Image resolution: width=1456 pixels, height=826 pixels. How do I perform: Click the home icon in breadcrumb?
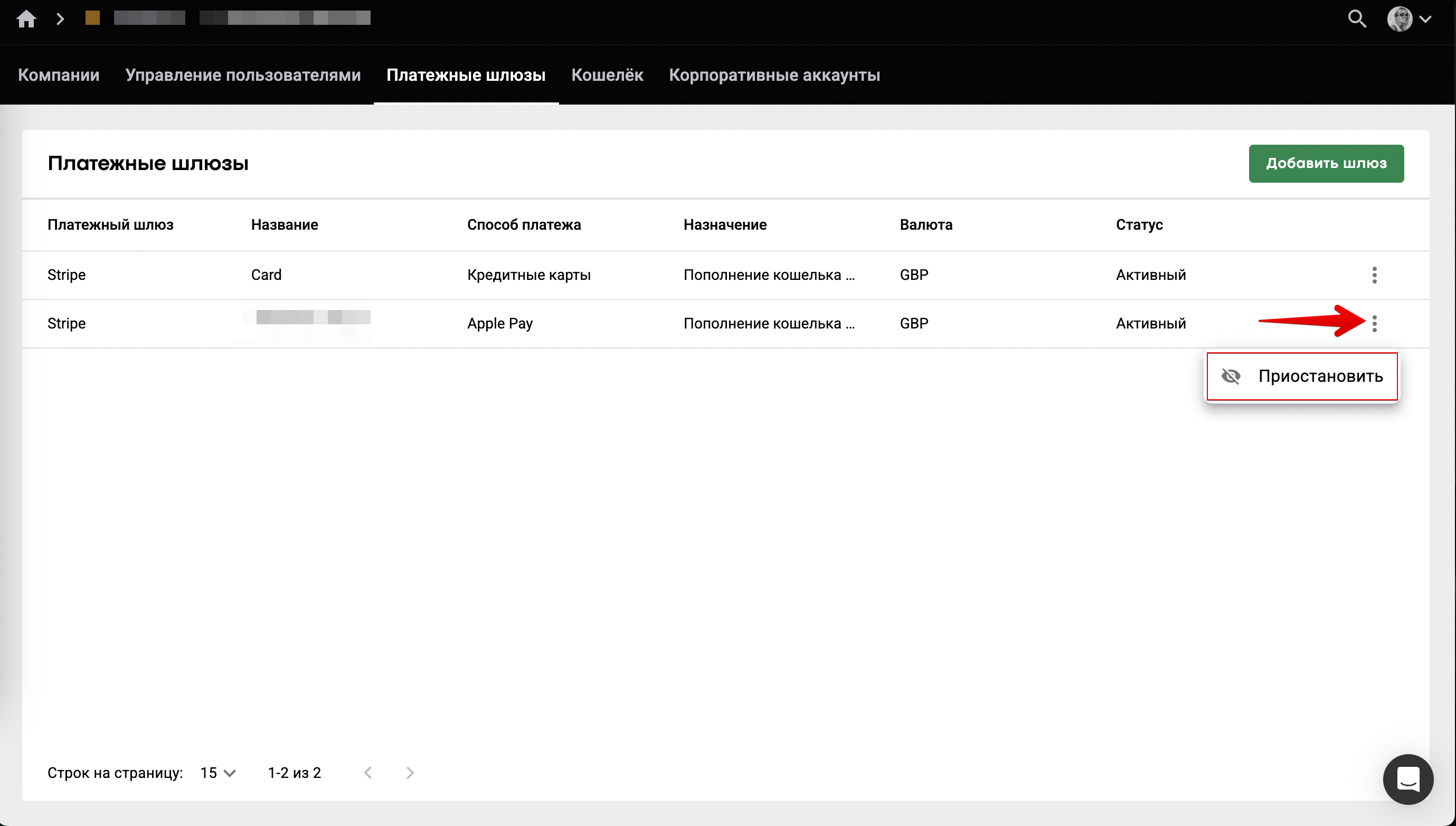(26, 18)
